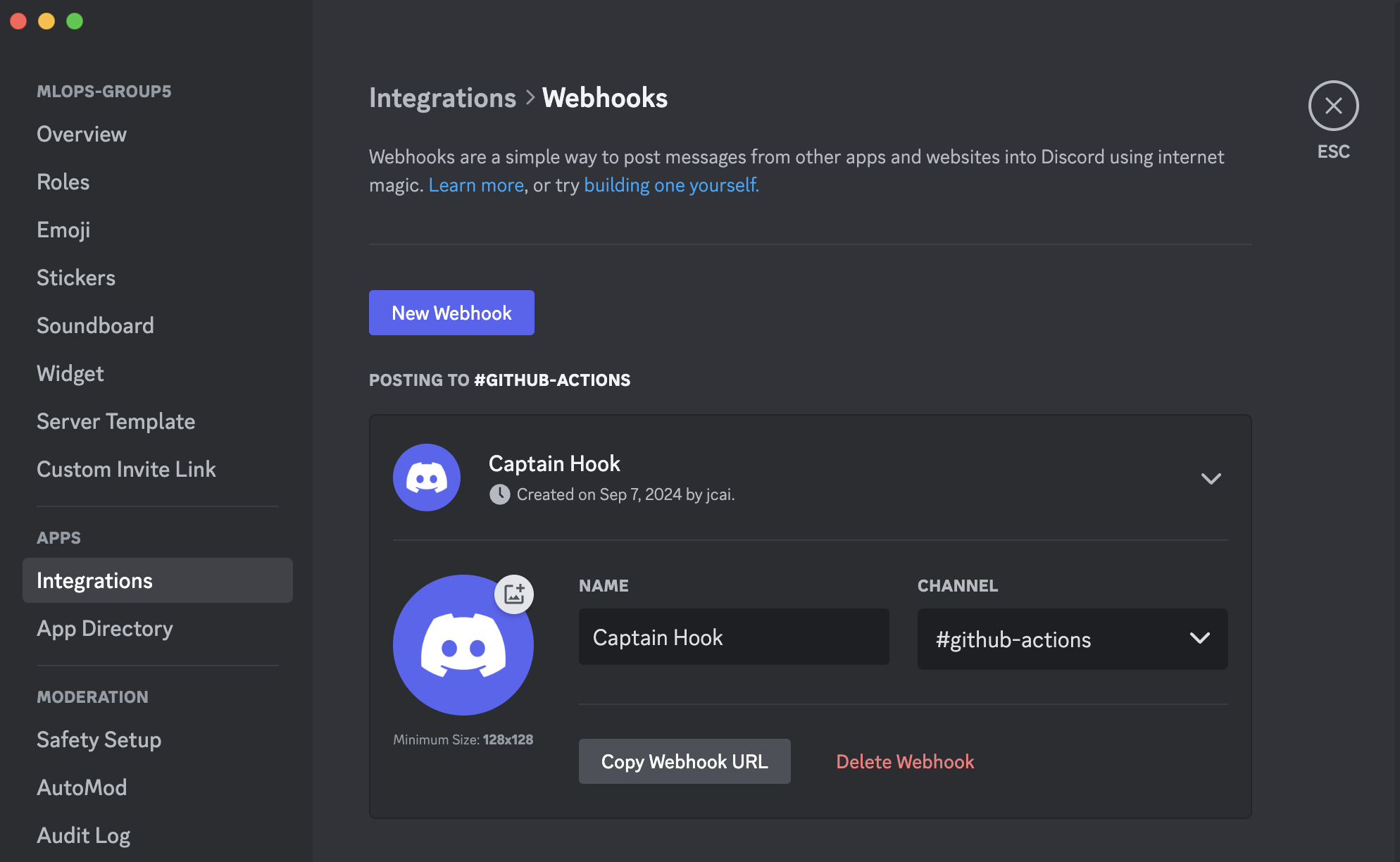Select Widget in the sidebar

[x=70, y=373]
